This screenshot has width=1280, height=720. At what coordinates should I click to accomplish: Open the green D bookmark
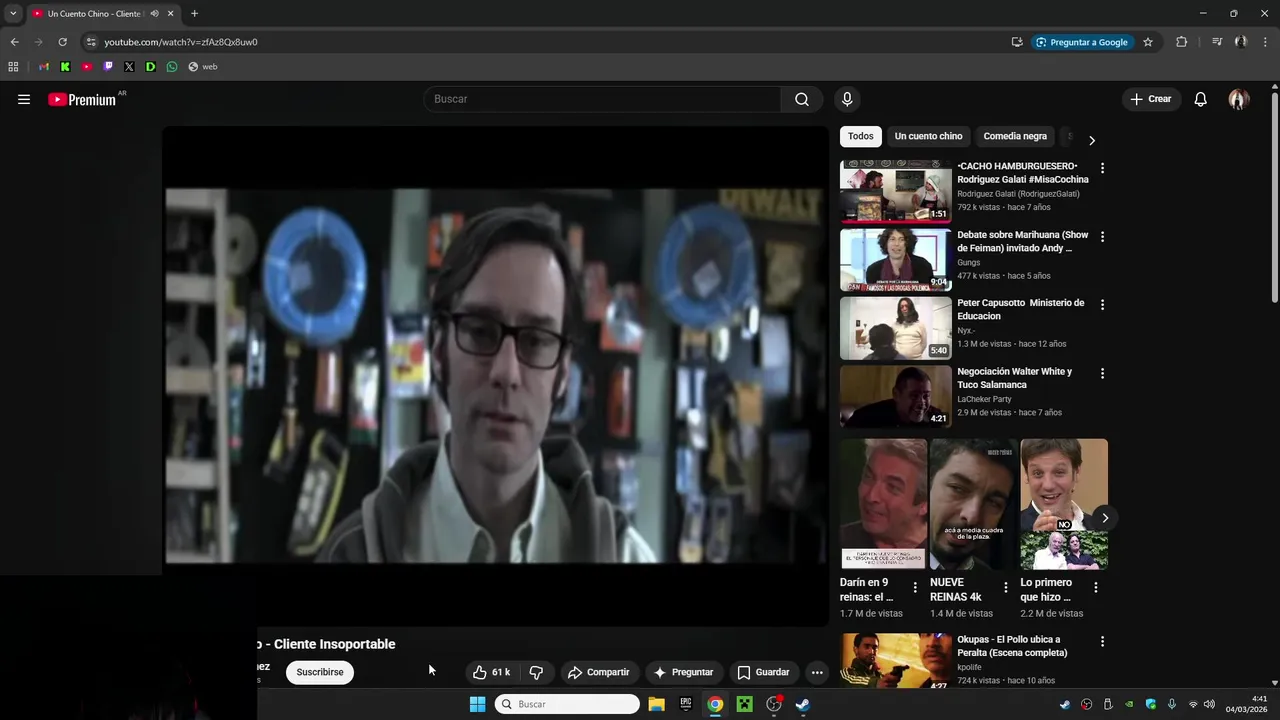(x=150, y=67)
